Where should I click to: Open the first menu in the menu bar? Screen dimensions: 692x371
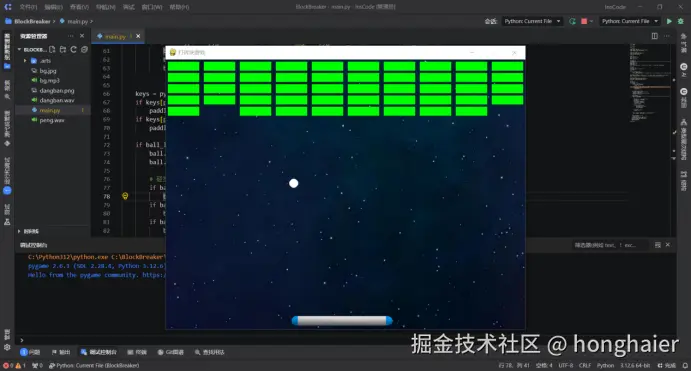pyautogui.click(x=28, y=7)
